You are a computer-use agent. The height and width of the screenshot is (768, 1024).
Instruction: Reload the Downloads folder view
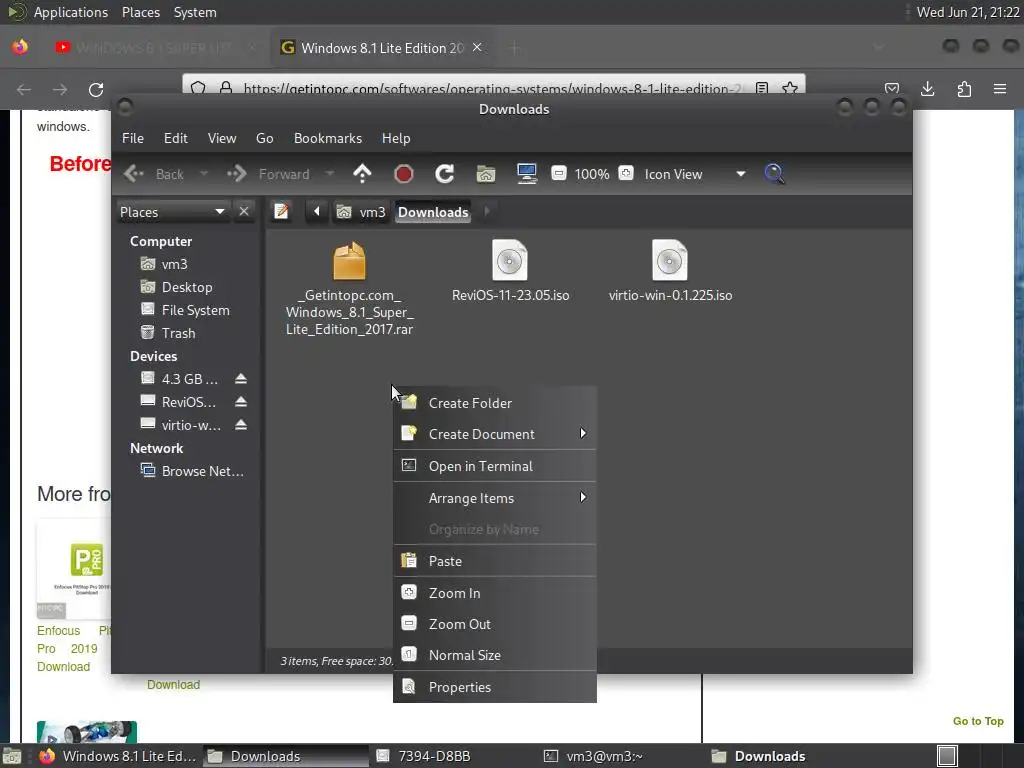tap(445, 174)
